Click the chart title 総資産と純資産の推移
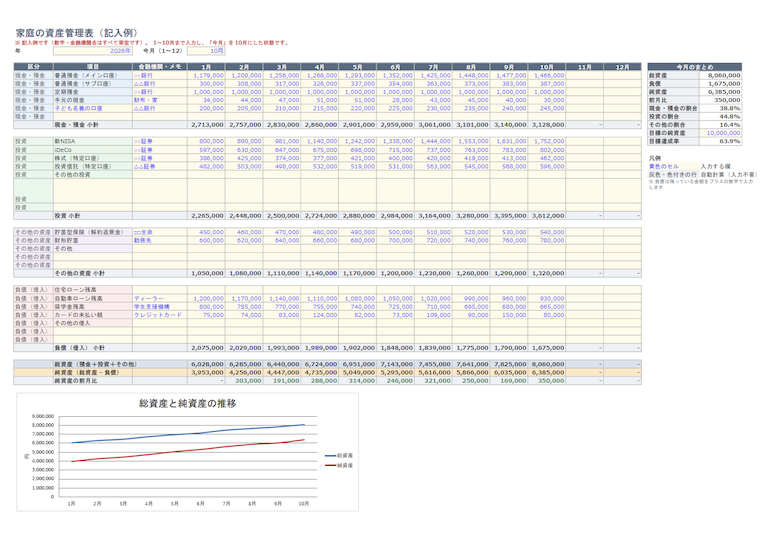783x553 pixels. (188, 404)
